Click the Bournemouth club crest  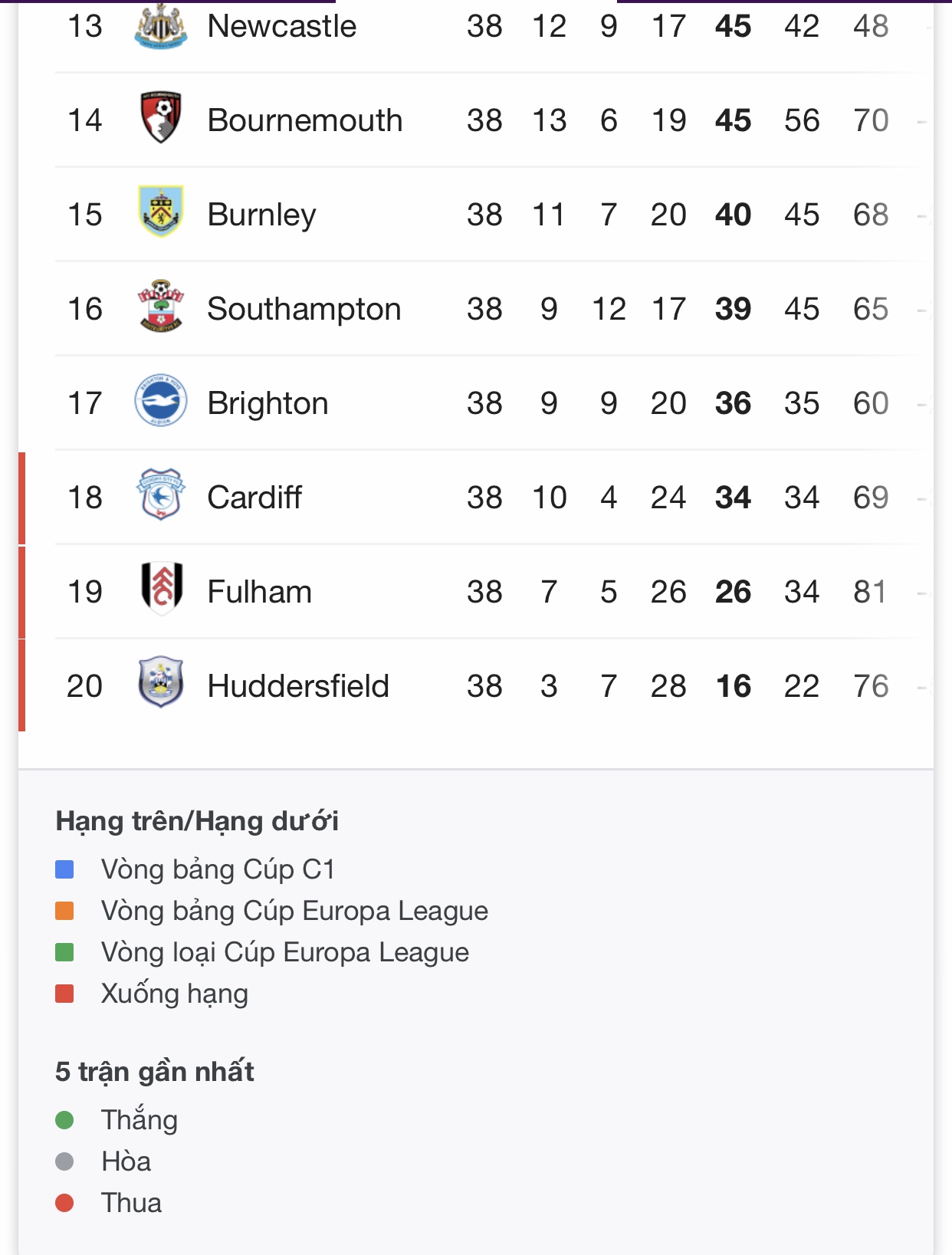pyautogui.click(x=161, y=118)
